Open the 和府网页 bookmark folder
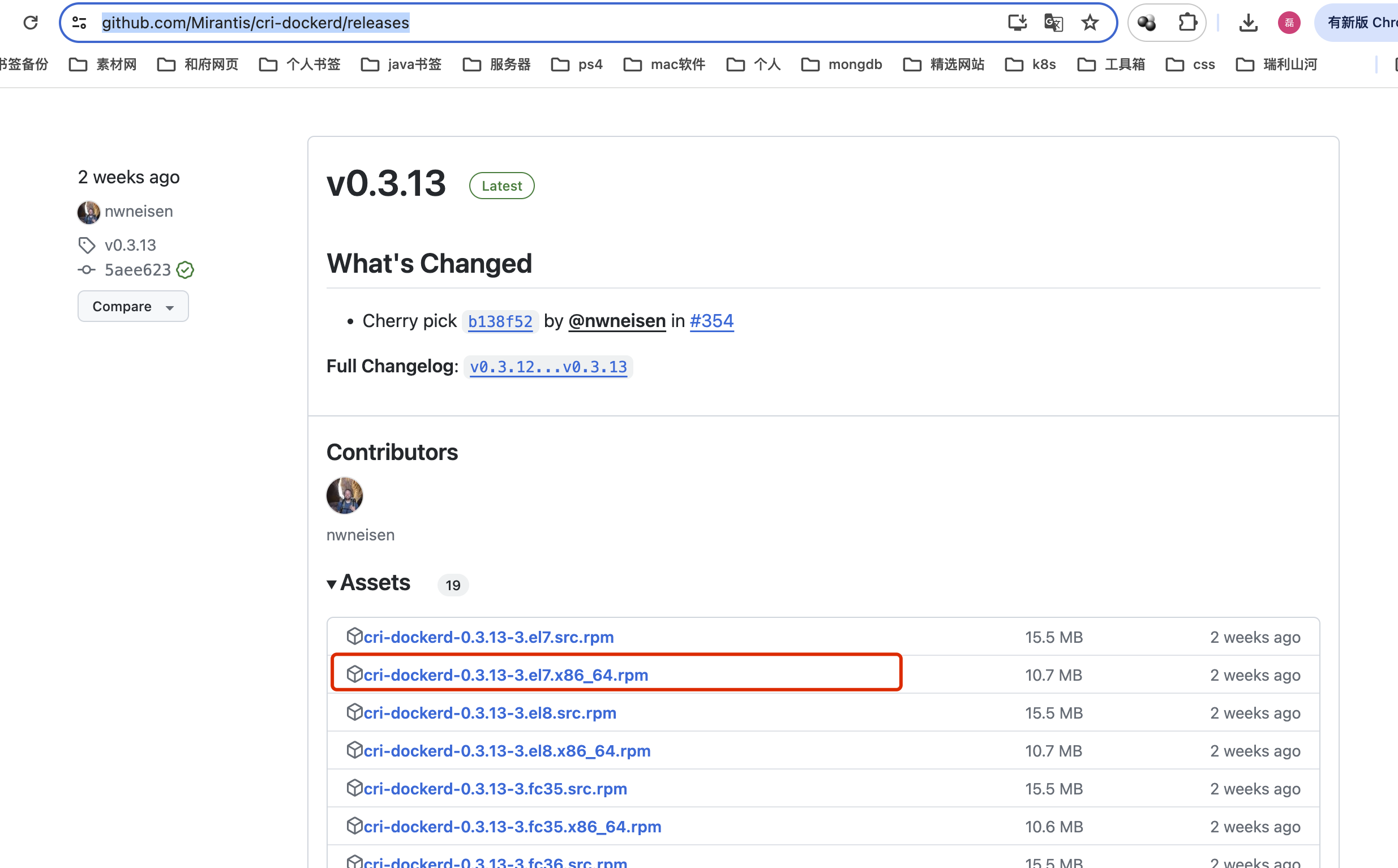This screenshot has height=868, width=1398. 198,65
